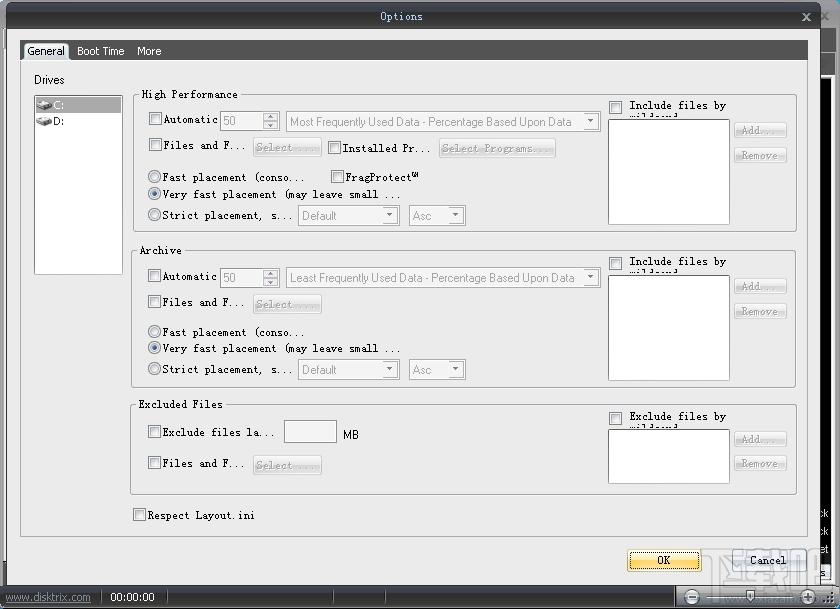Image resolution: width=840 pixels, height=609 pixels.
Task: Decrease High Performance percentage spinner down
Action: tap(271, 125)
